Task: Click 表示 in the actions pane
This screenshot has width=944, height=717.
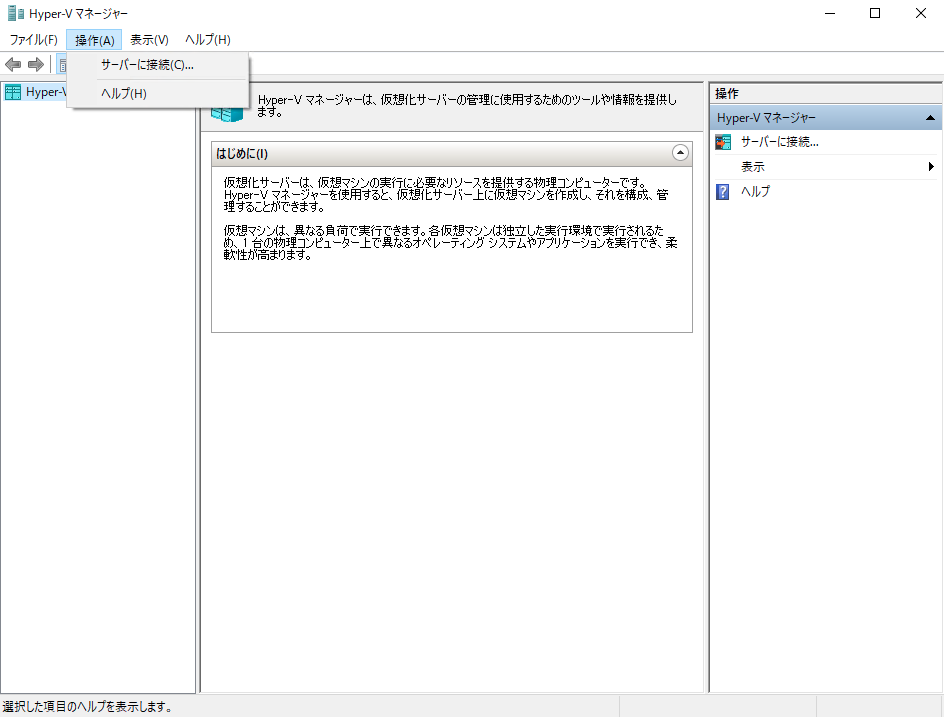Action: point(753,167)
